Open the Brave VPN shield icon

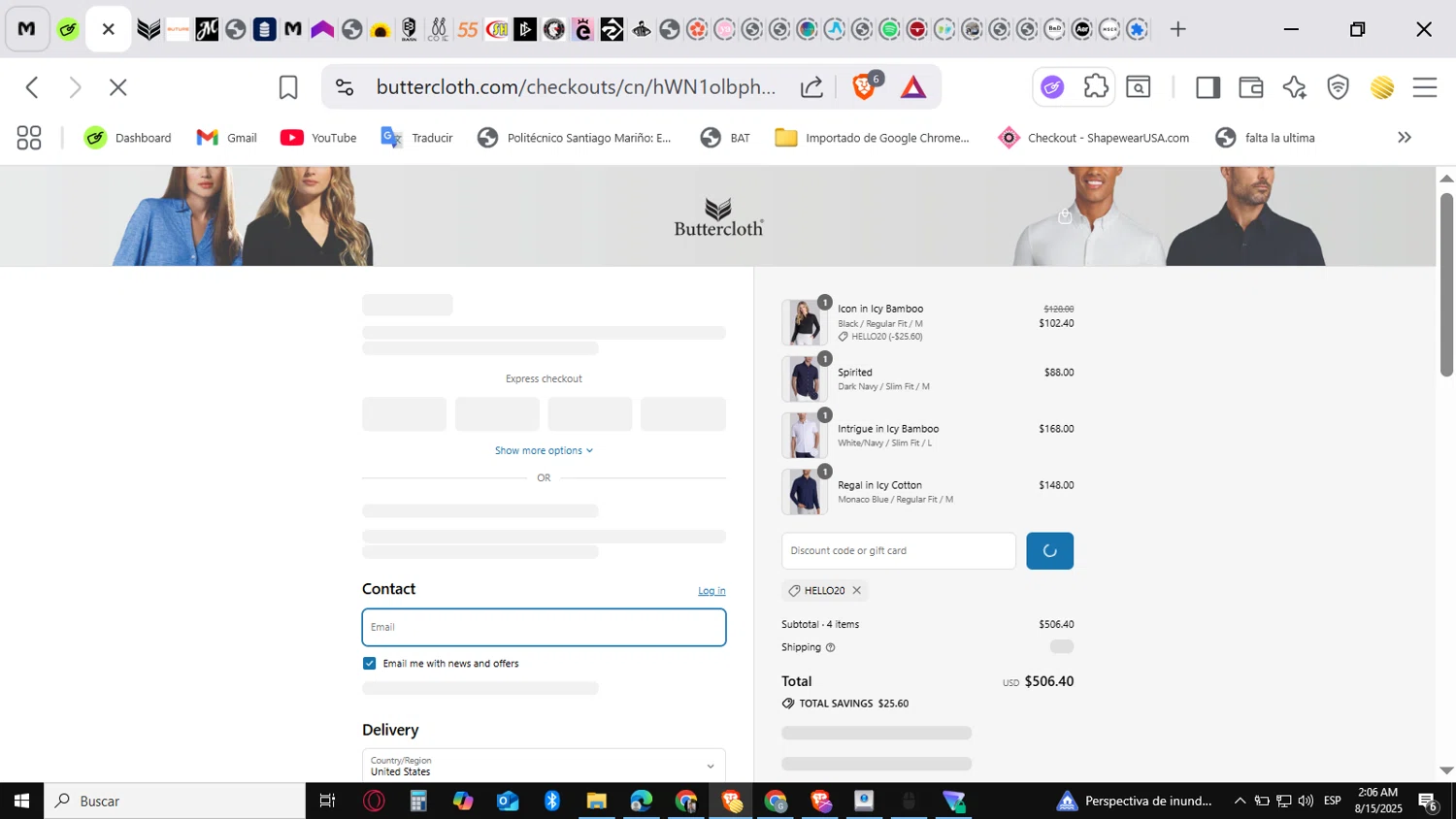click(1339, 87)
